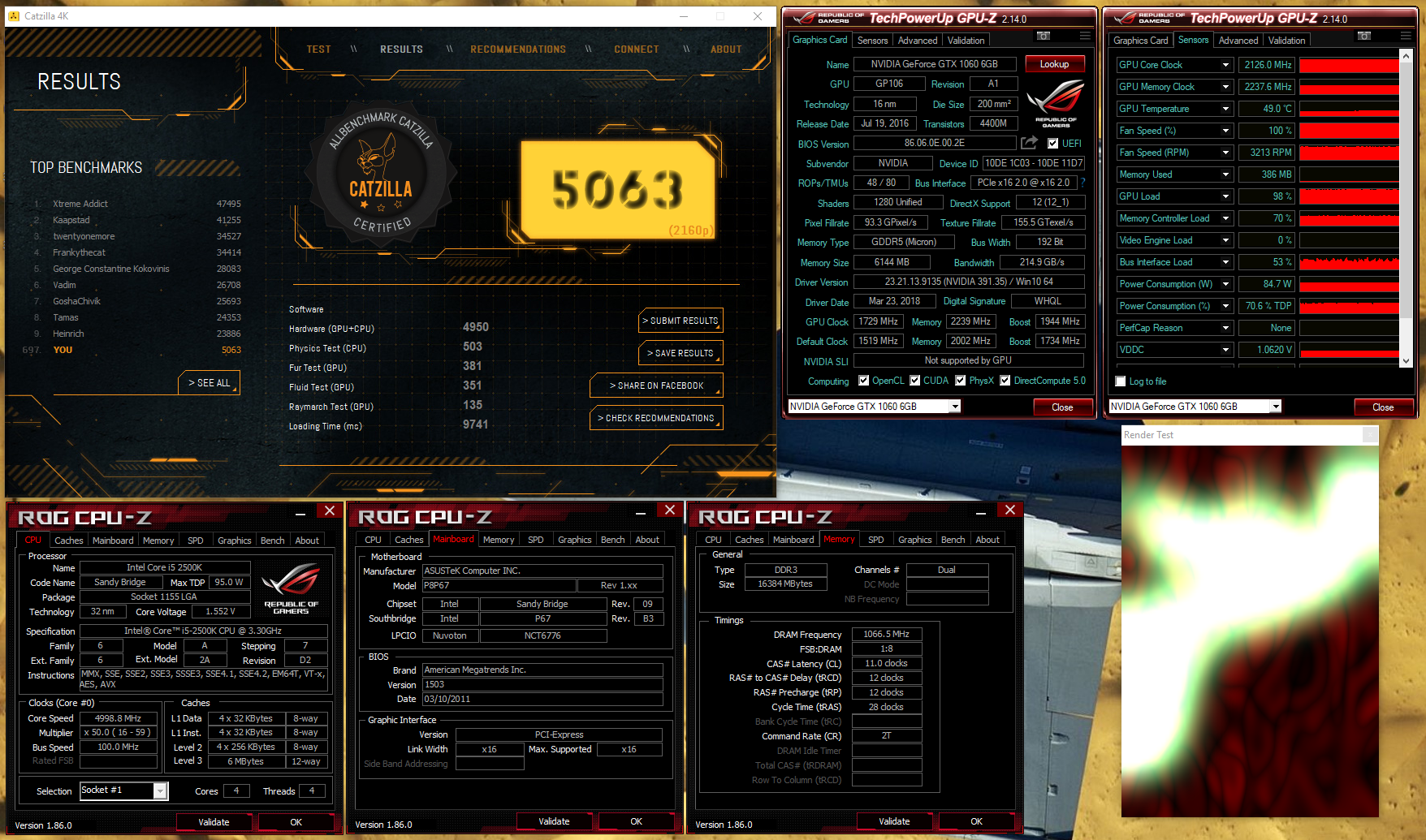The image size is (1426, 840).
Task: Toggle the UEFI checkbox
Action: click(x=1052, y=144)
